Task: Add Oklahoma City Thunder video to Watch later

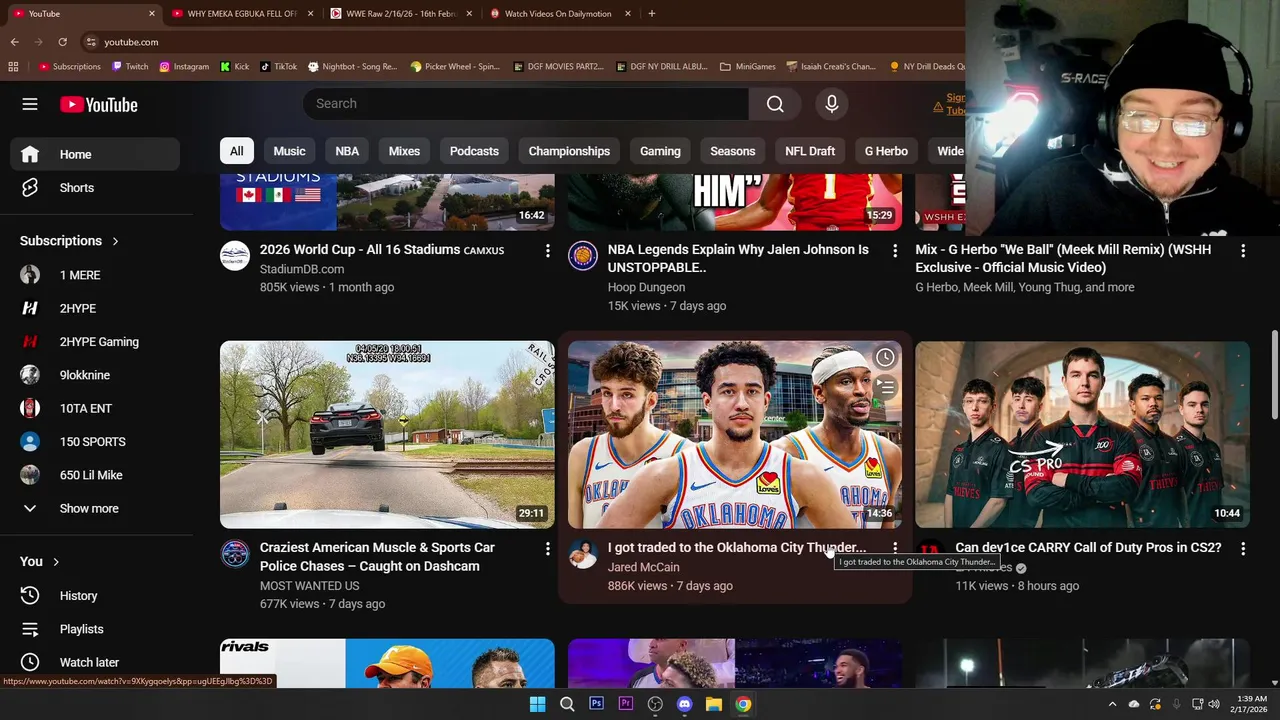Action: [885, 357]
